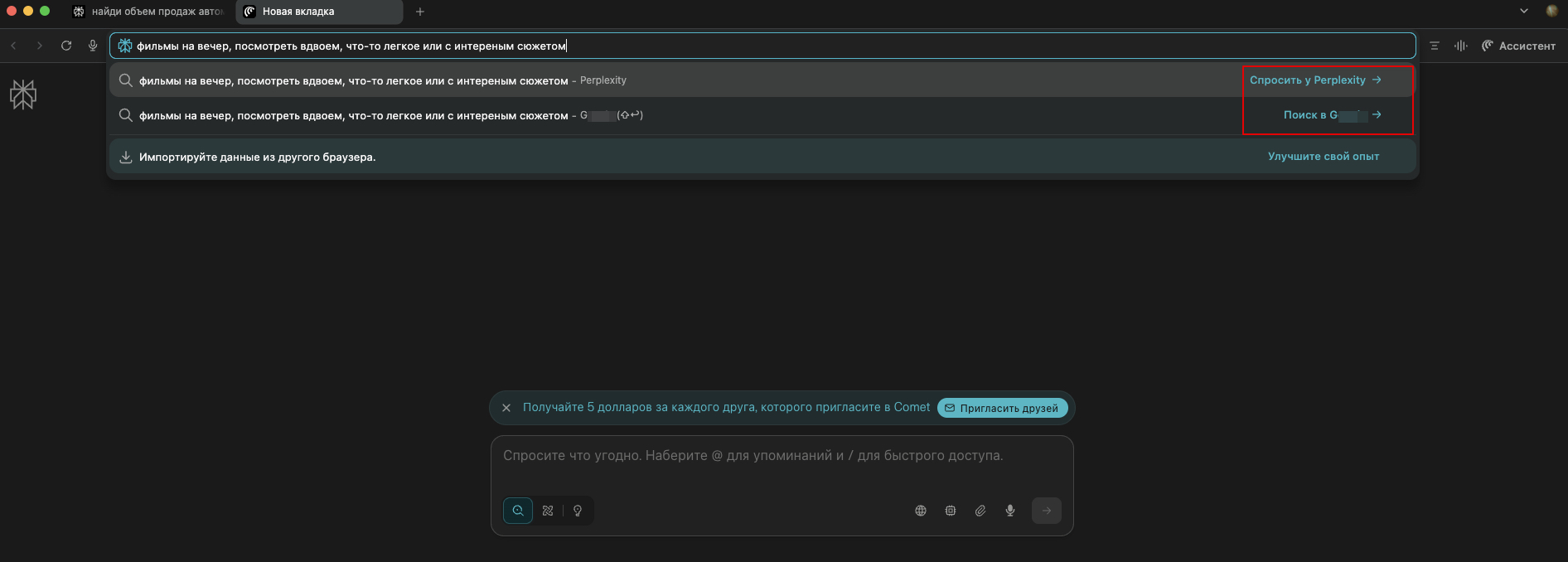
Task: Expand the tab list chevron at top right
Action: coord(1523,11)
